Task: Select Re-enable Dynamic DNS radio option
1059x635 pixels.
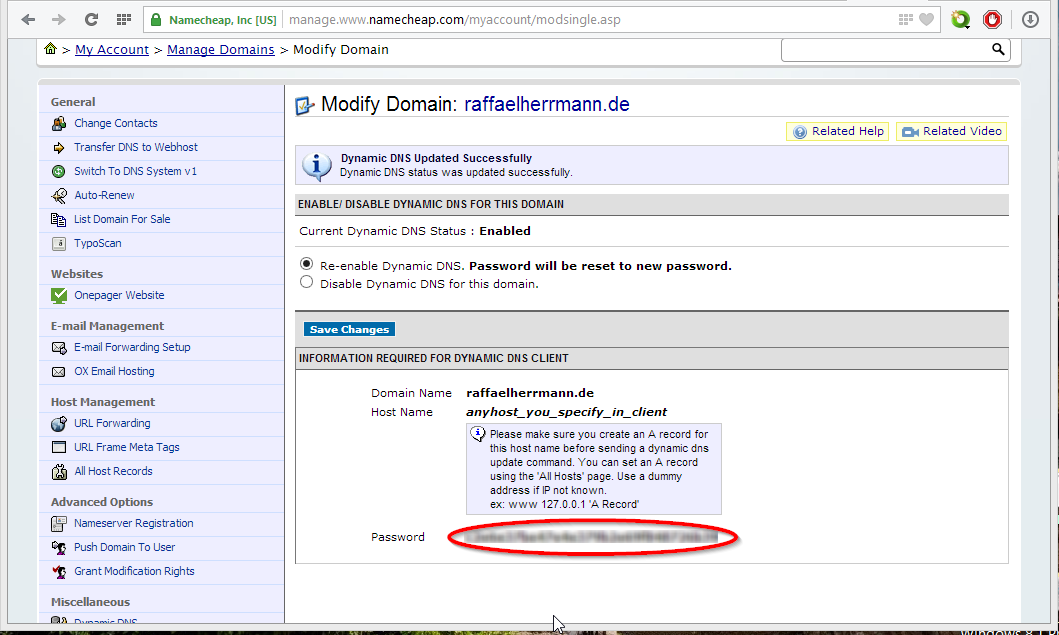Action: click(x=307, y=263)
